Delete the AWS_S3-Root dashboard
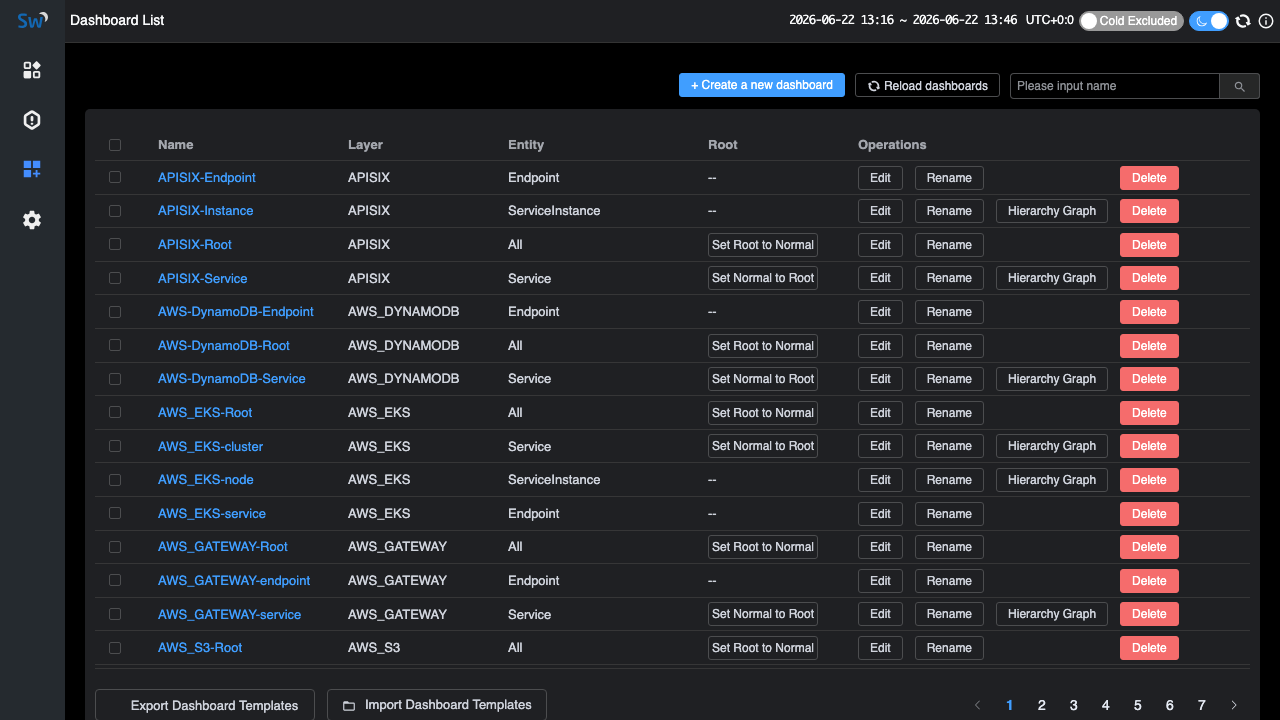 [1149, 648]
